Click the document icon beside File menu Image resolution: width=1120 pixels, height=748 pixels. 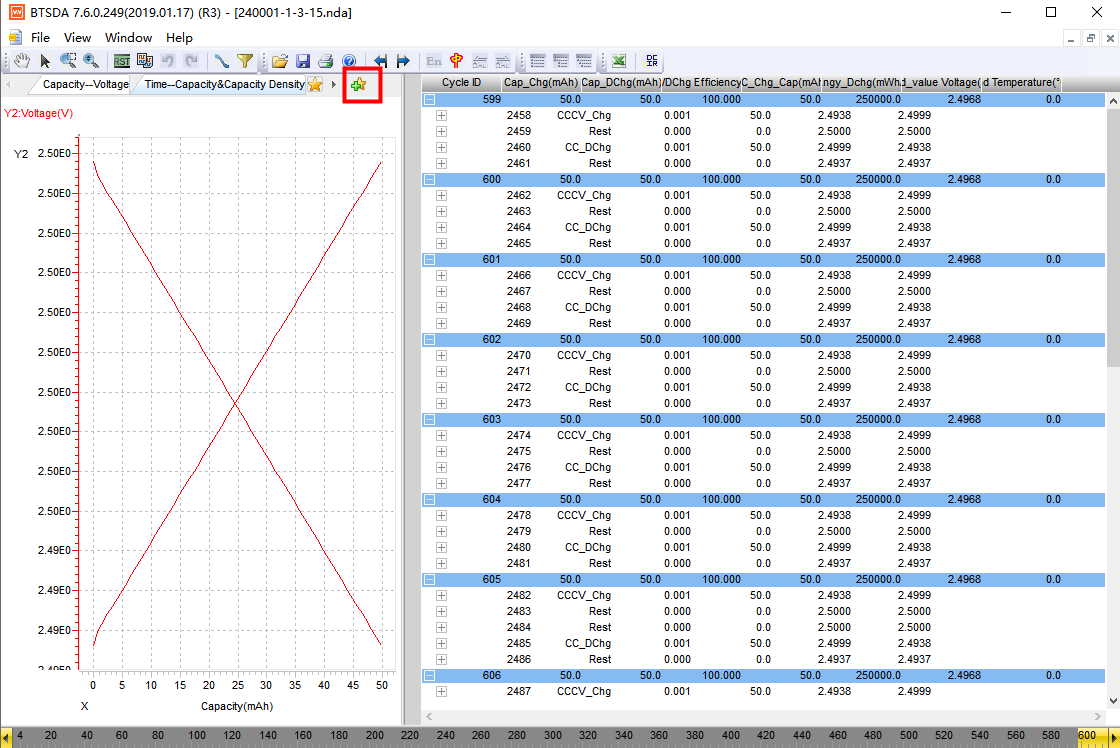click(15, 37)
